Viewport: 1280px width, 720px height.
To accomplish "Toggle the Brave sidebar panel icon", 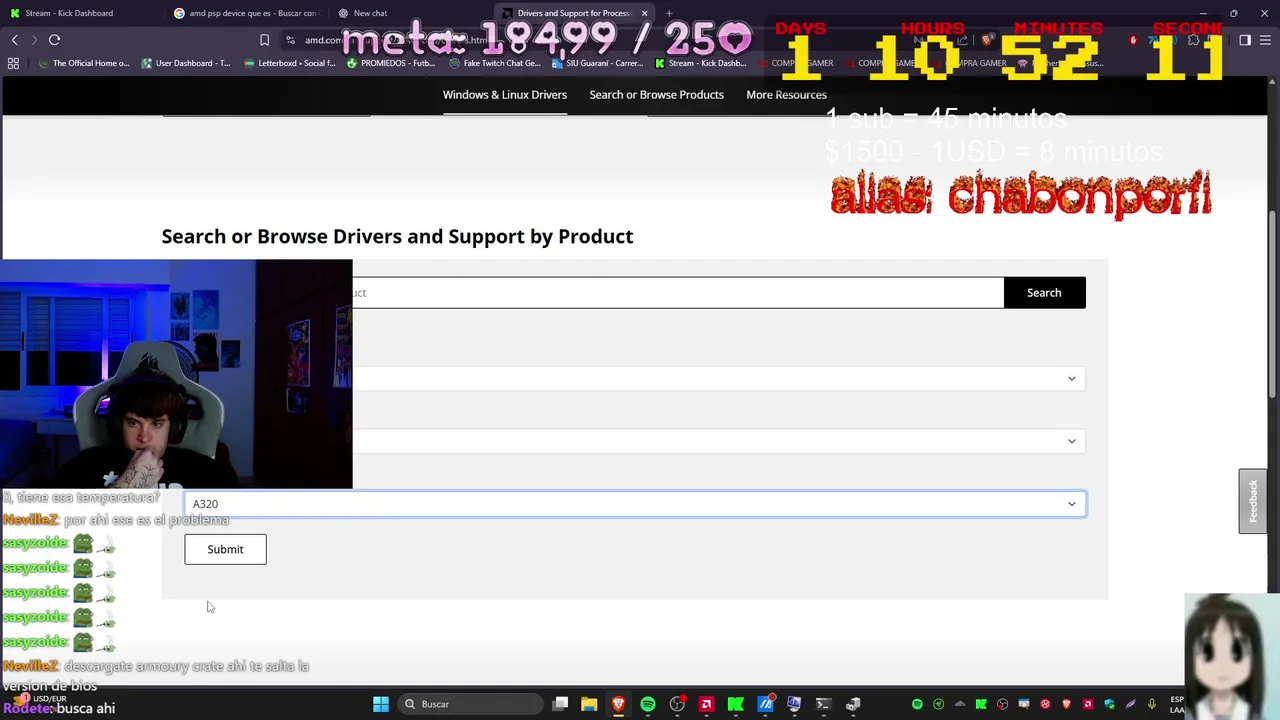I will pyautogui.click(x=1245, y=40).
